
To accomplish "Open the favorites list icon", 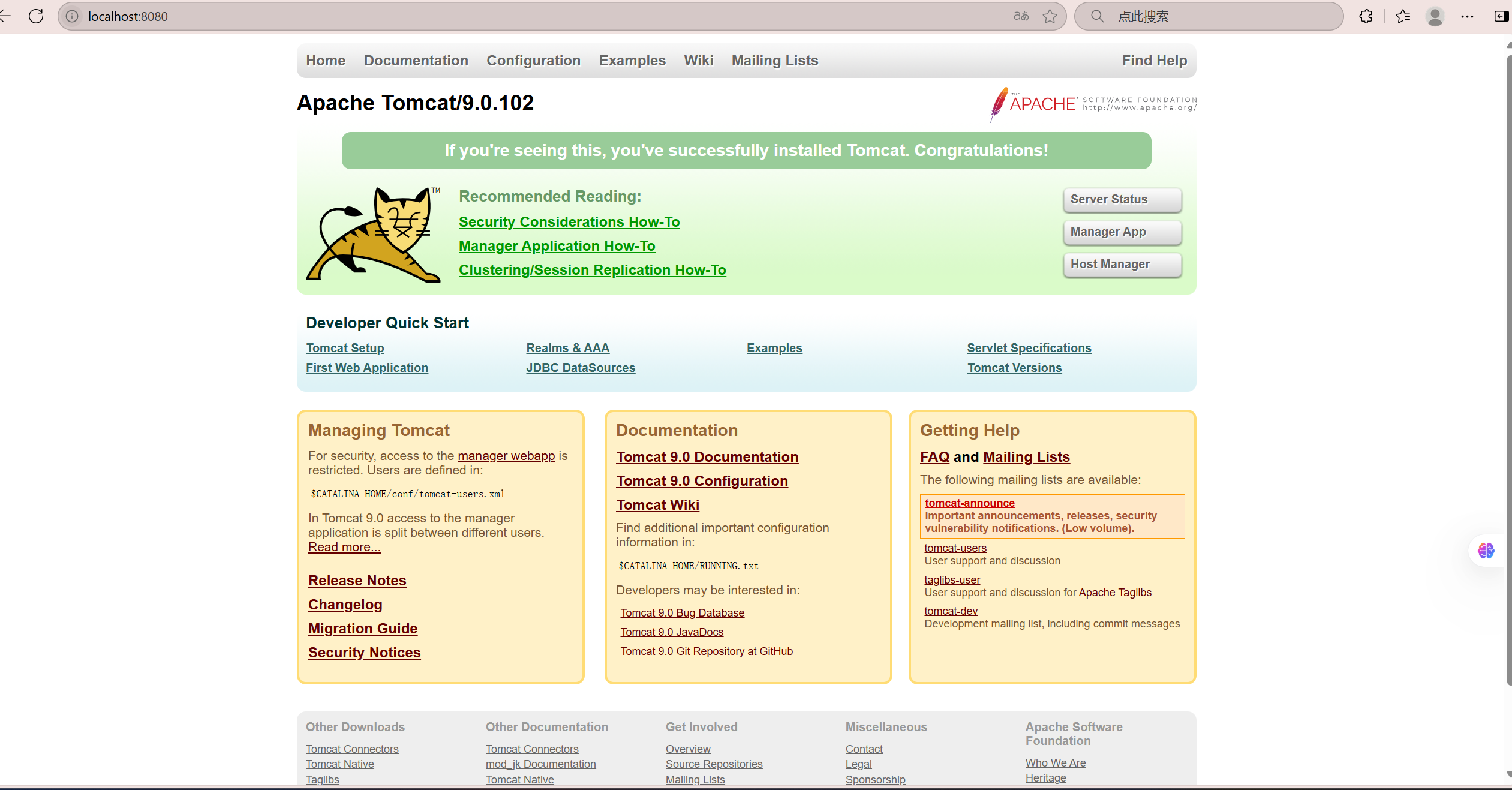I will [1403, 16].
